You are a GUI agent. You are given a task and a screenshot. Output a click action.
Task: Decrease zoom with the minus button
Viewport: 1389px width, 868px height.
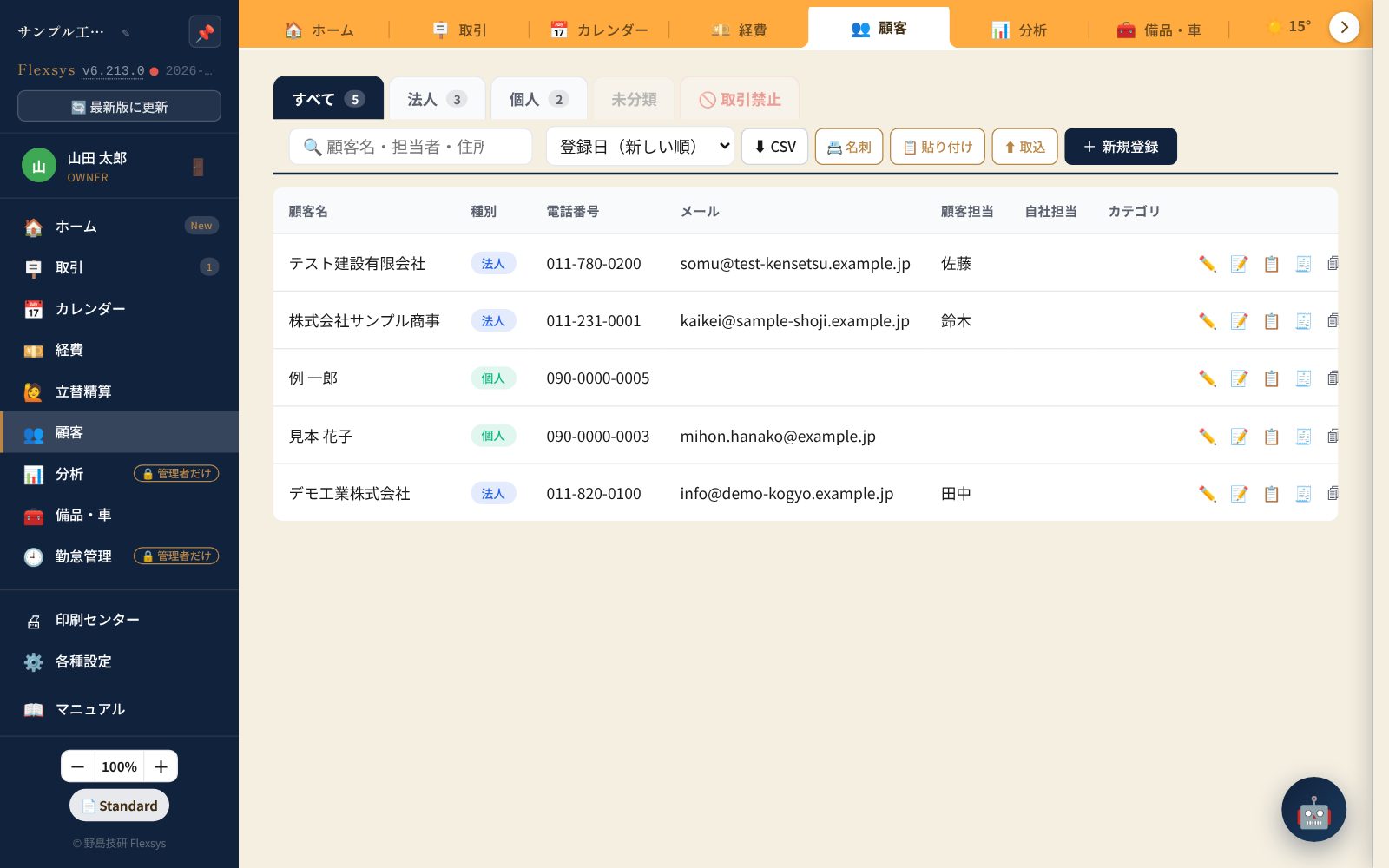point(78,766)
